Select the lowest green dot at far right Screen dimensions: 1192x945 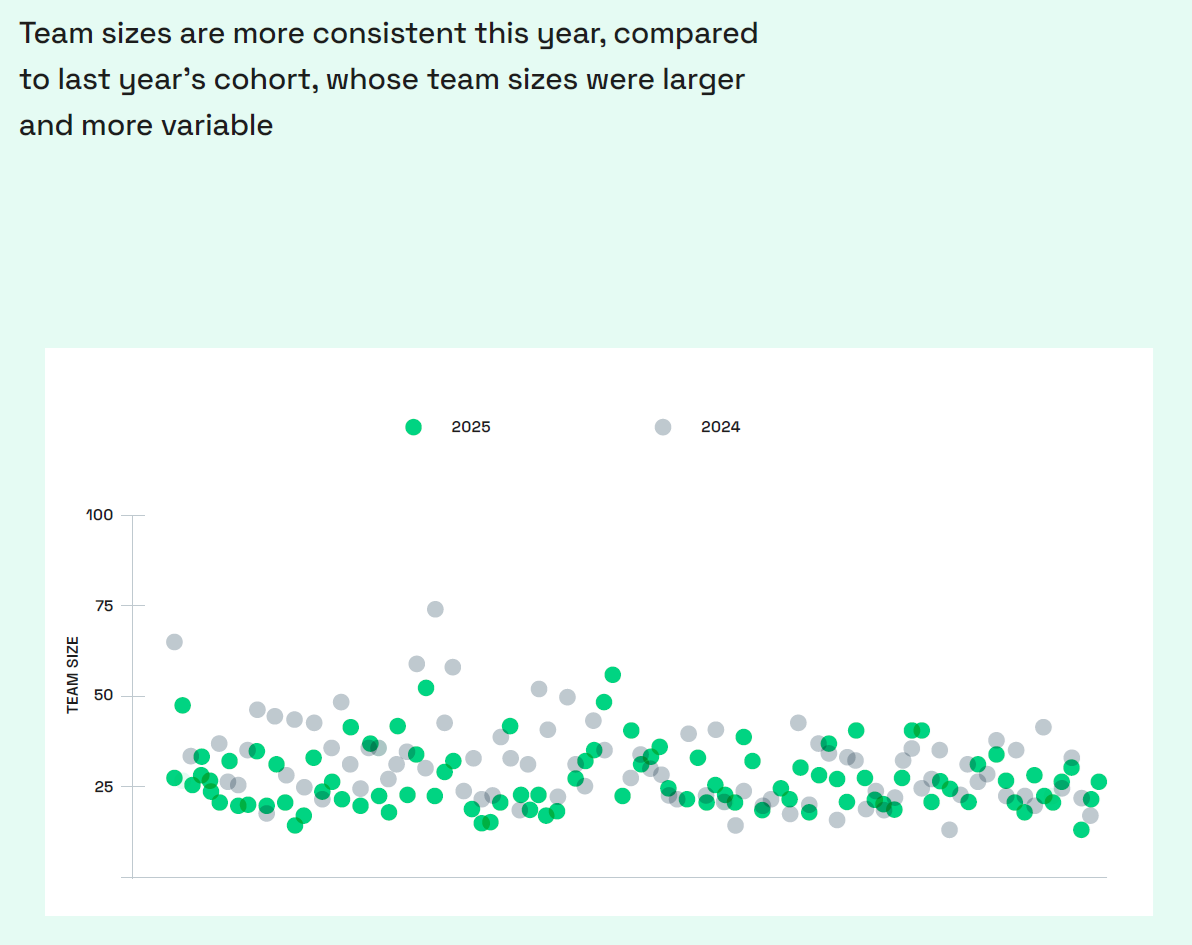1081,829
